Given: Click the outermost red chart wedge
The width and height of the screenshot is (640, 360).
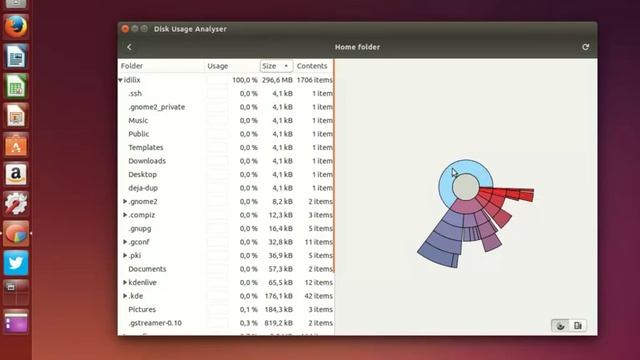Looking at the screenshot, I should point(527,195).
